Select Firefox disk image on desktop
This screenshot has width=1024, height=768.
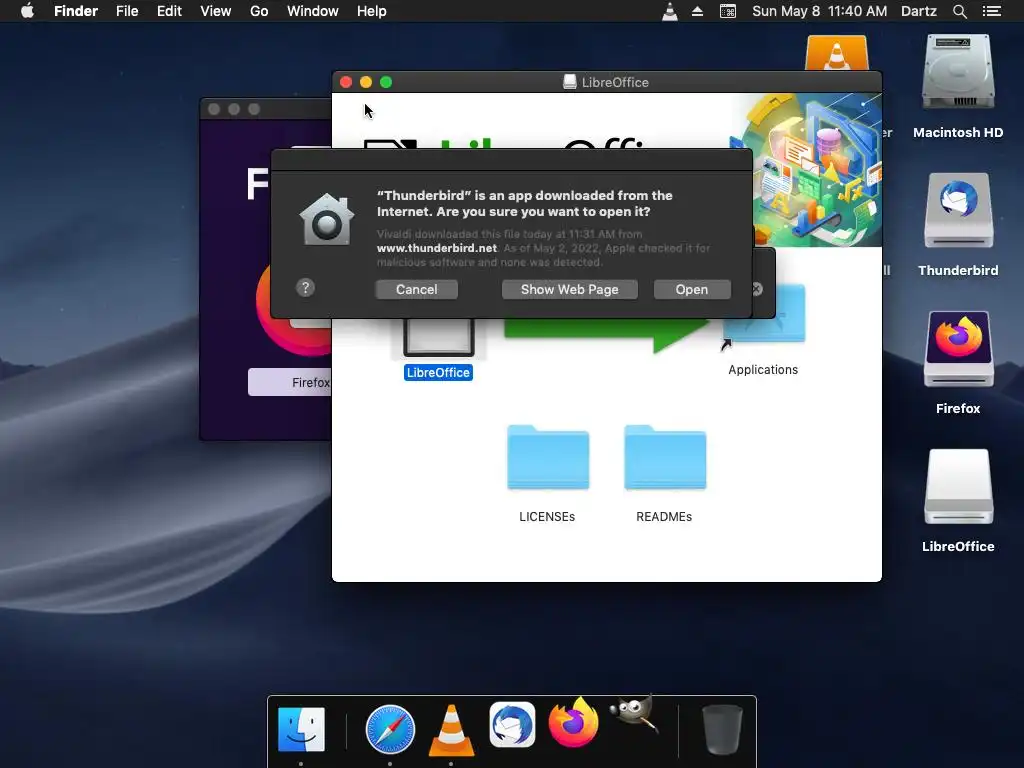tap(958, 349)
